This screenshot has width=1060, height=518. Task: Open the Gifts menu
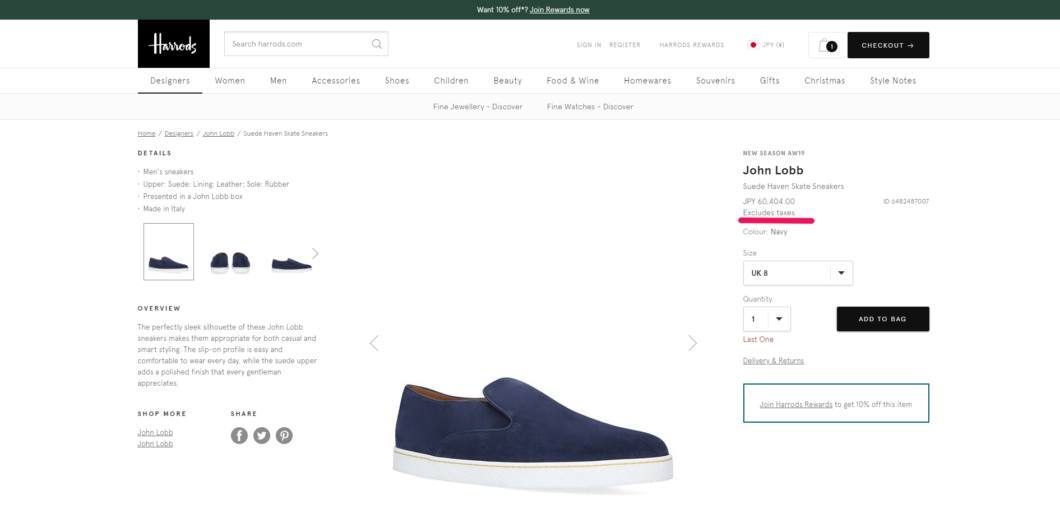tap(769, 80)
